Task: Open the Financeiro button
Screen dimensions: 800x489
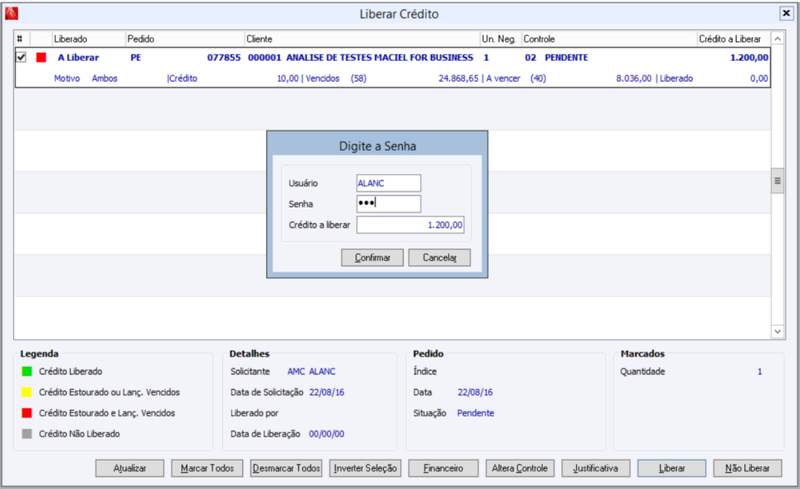Action: point(443,468)
